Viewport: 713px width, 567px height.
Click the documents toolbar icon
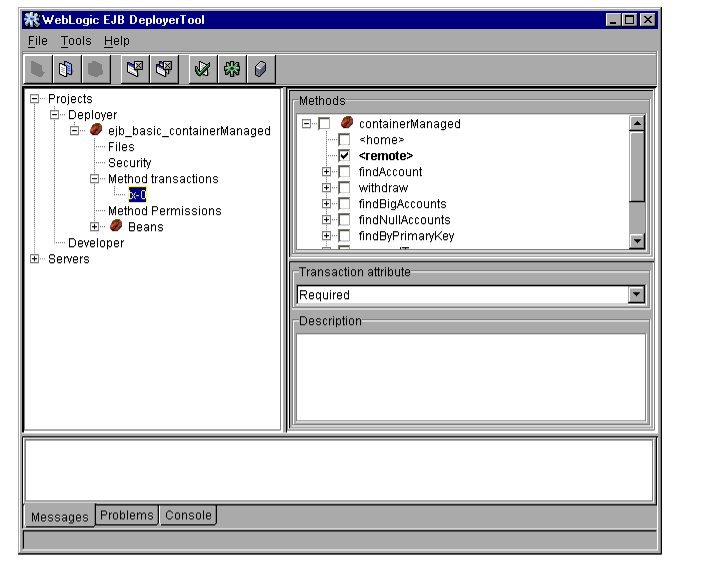[x=66, y=70]
